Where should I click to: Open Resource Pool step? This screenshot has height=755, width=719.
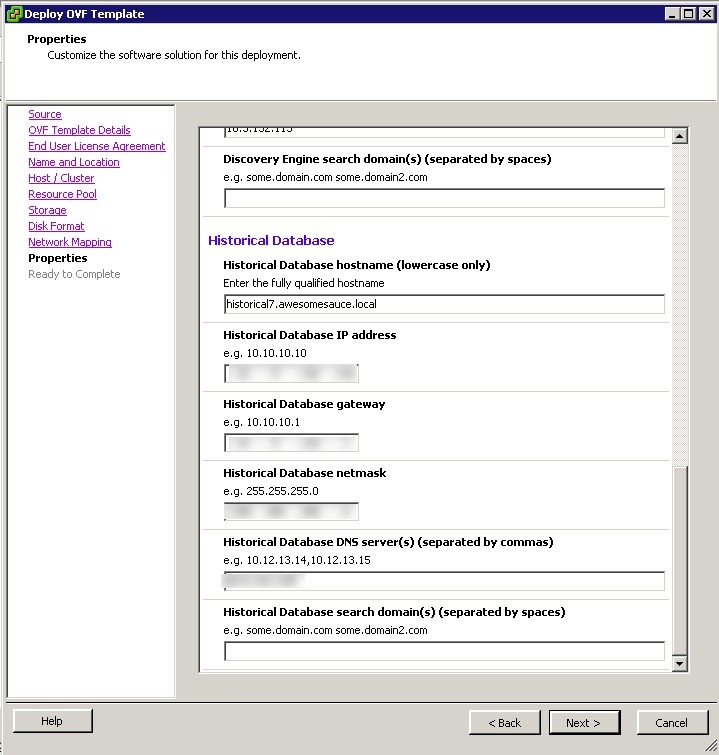62,194
